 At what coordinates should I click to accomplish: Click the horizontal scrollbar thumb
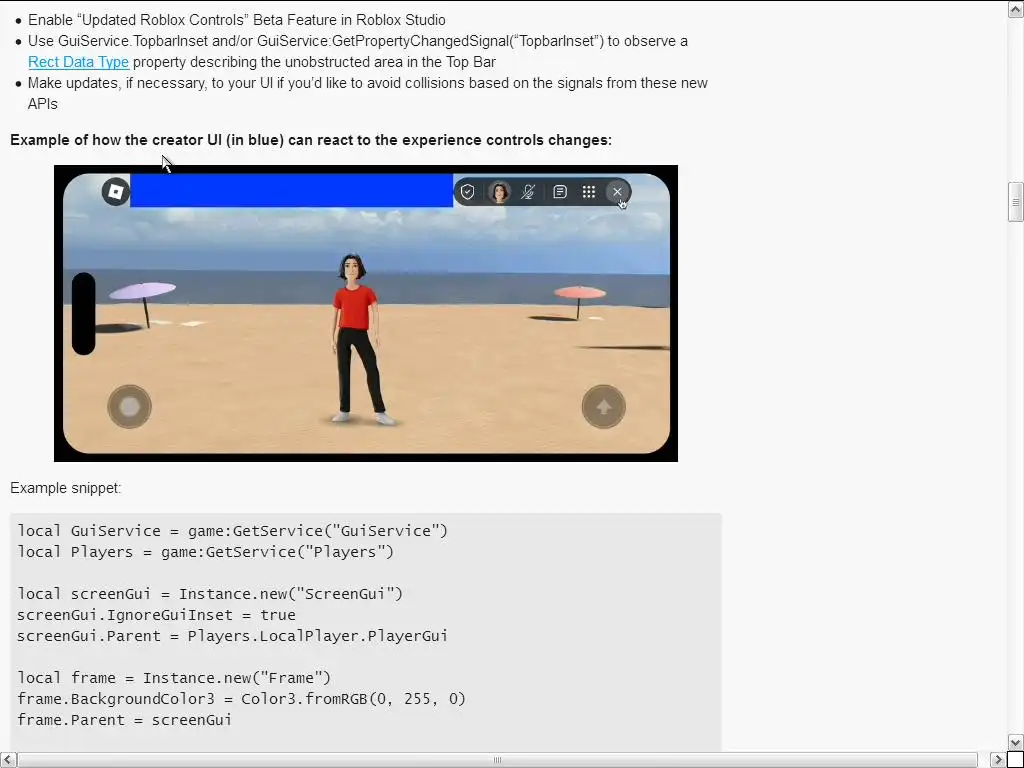[x=498, y=760]
